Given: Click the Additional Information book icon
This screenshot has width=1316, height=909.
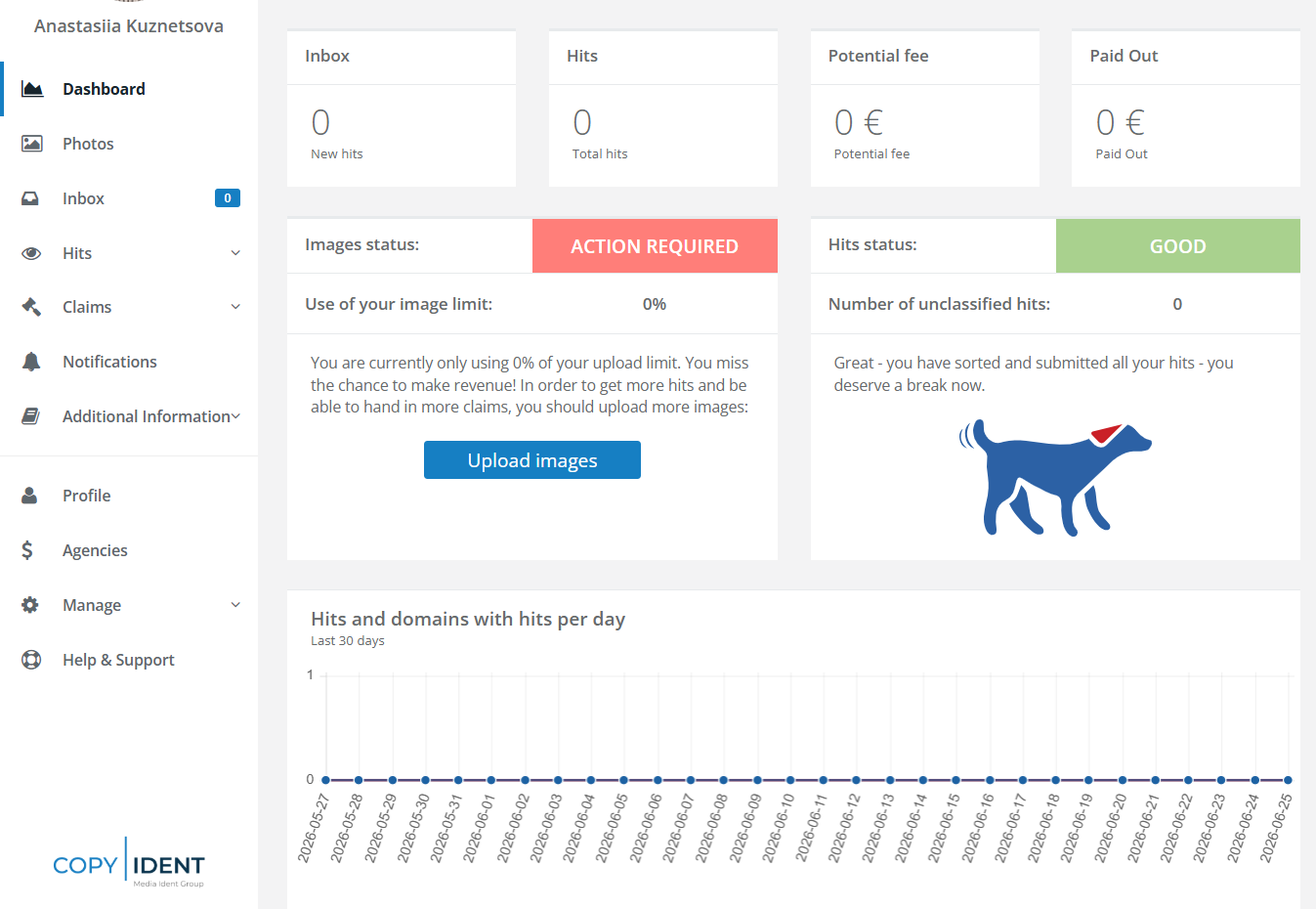Looking at the screenshot, I should [x=31, y=416].
